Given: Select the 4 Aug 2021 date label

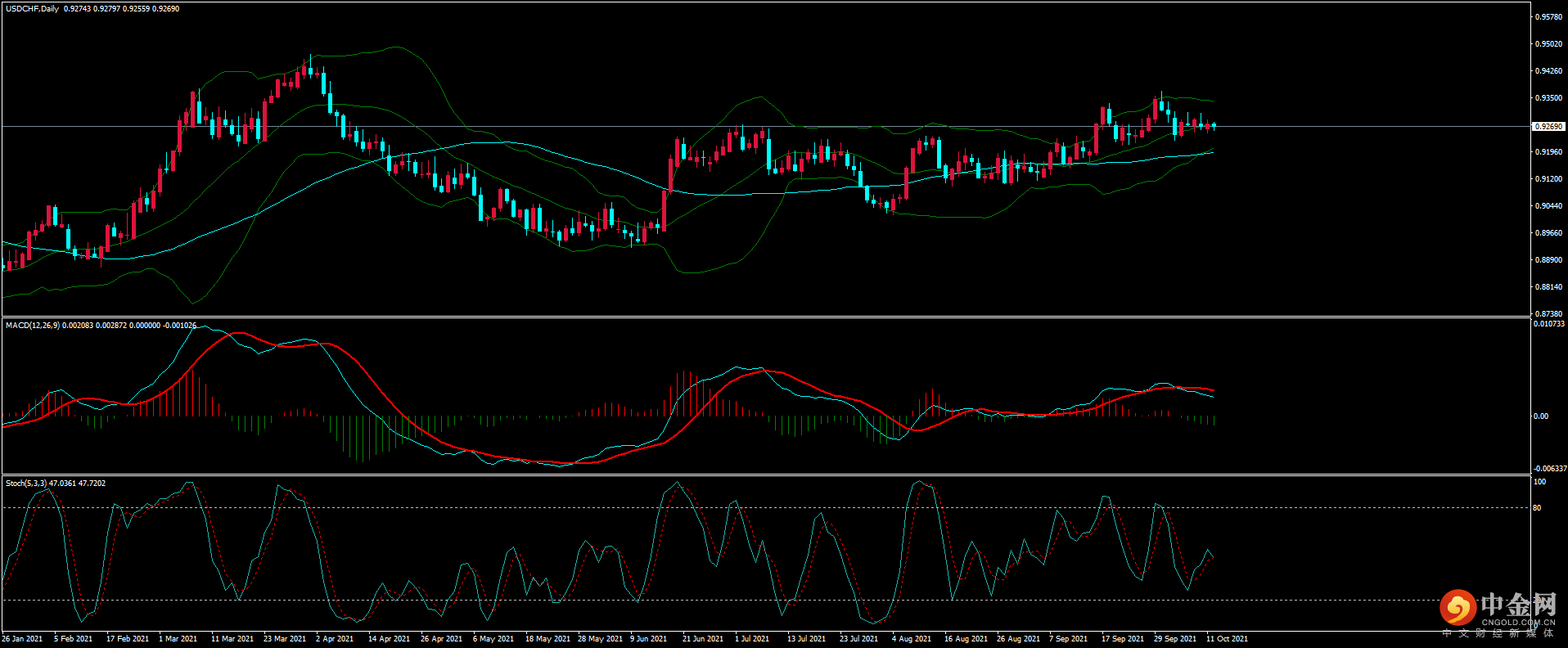Looking at the screenshot, I should point(911,639).
